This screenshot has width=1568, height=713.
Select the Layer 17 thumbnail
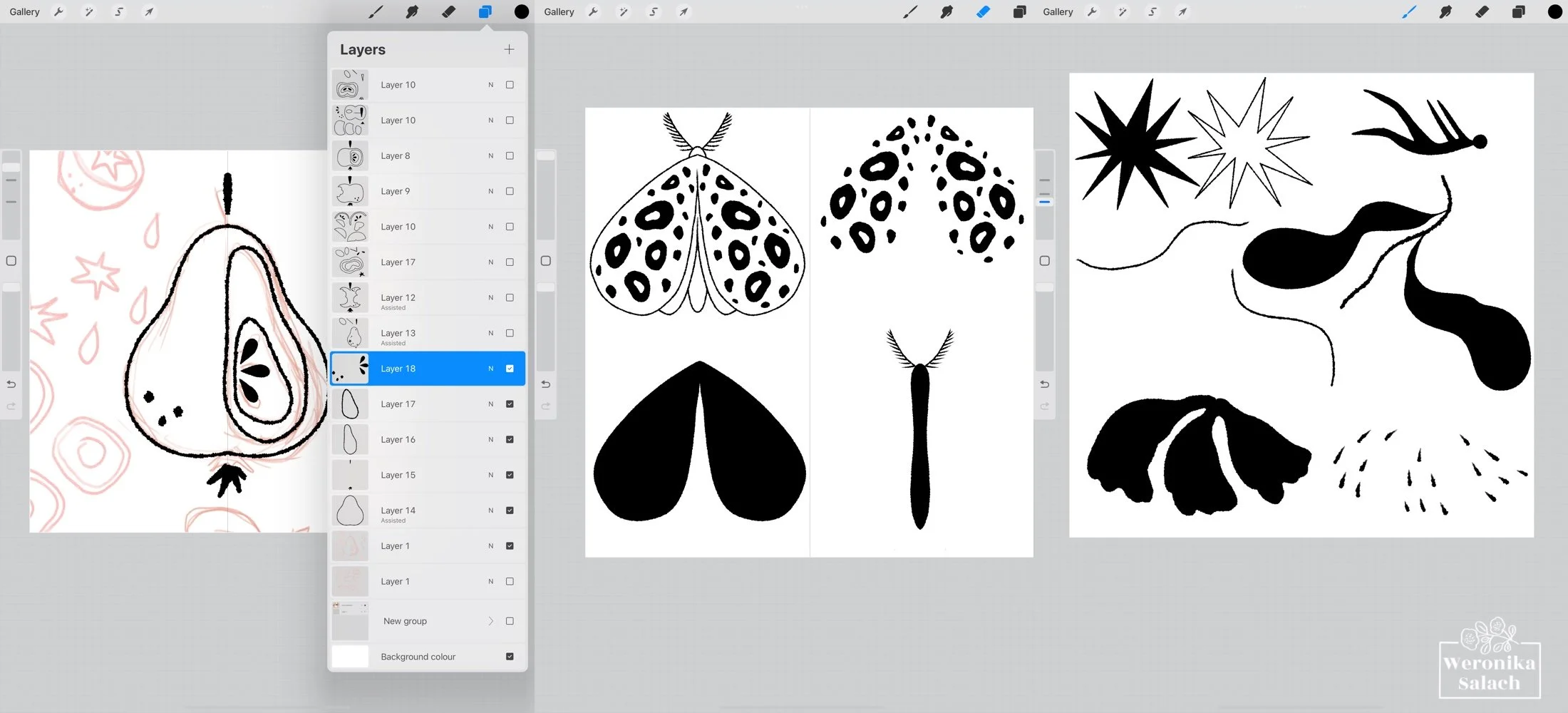(350, 404)
